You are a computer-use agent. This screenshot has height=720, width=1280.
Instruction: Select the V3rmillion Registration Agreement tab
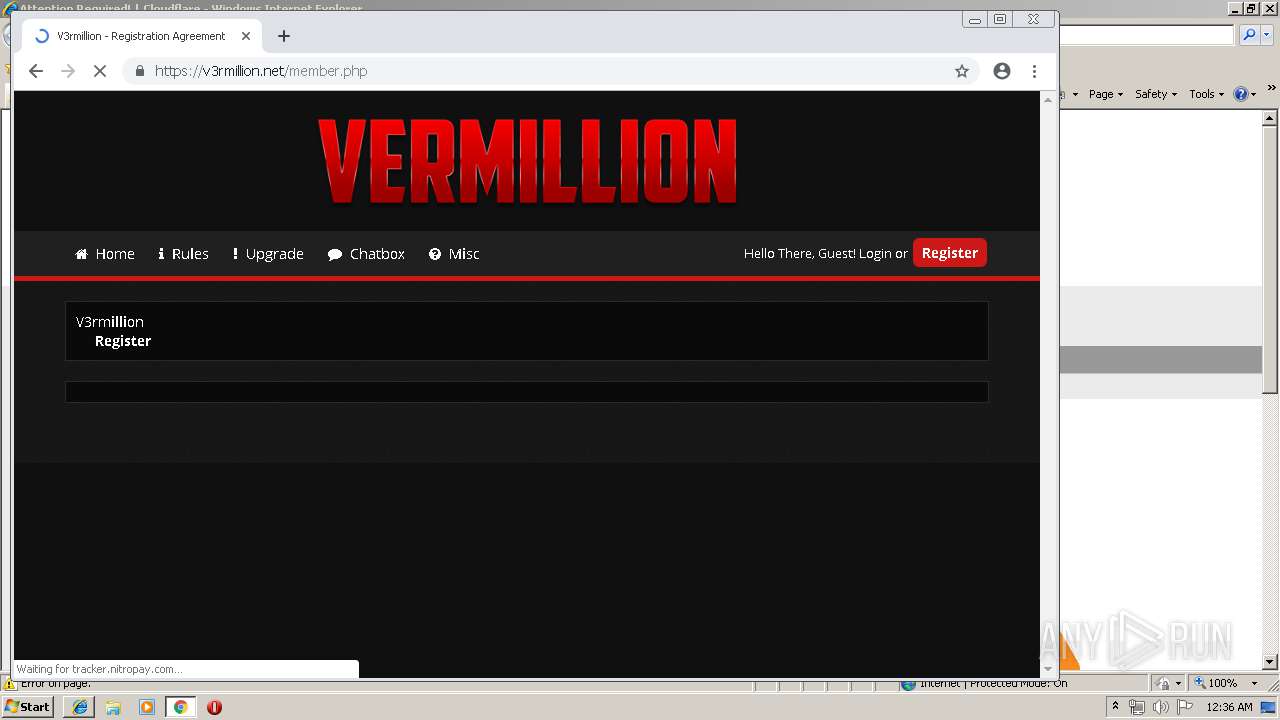pyautogui.click(x=142, y=36)
